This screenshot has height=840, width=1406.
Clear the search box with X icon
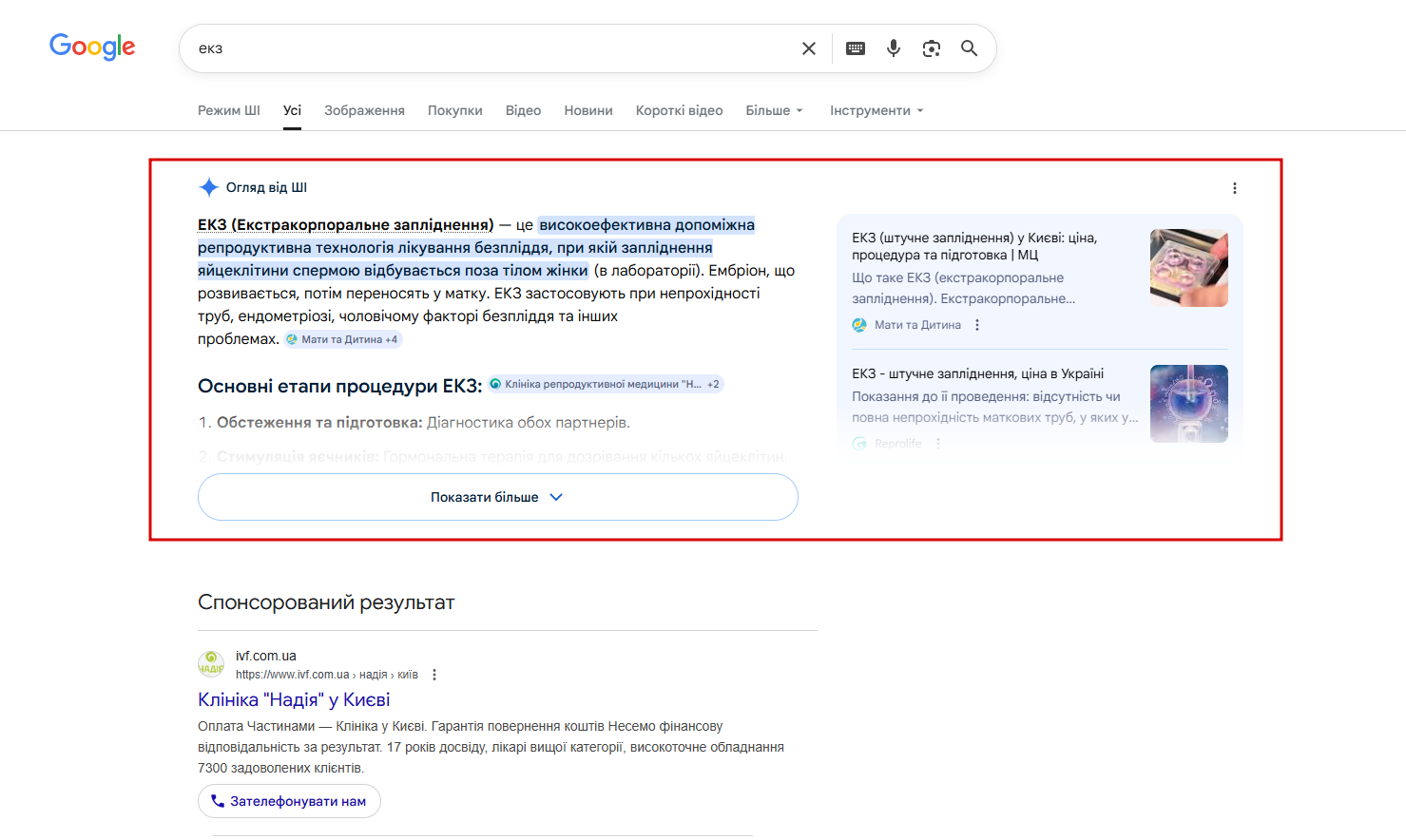tap(809, 48)
